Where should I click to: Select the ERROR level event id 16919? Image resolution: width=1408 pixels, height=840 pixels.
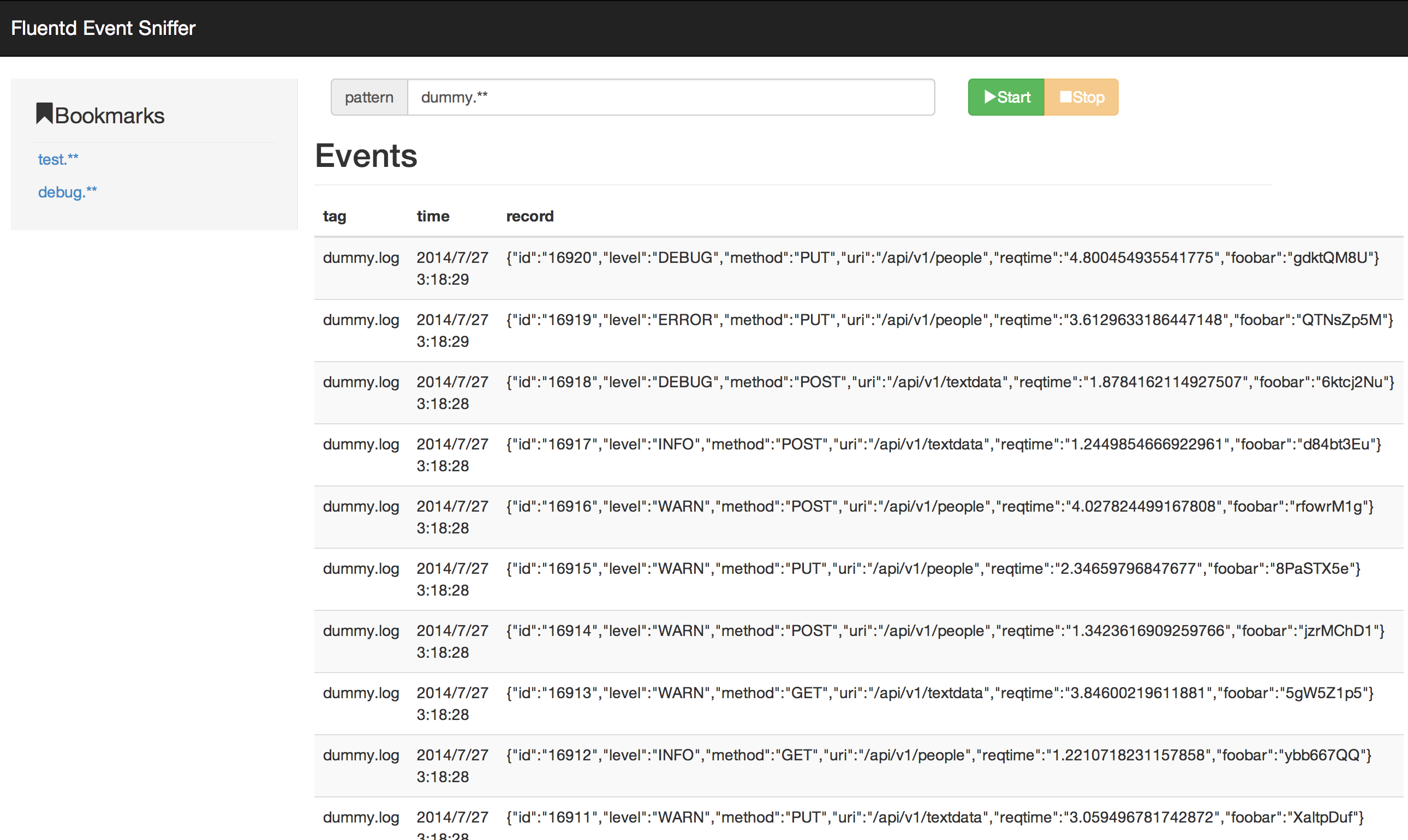[x=949, y=320]
